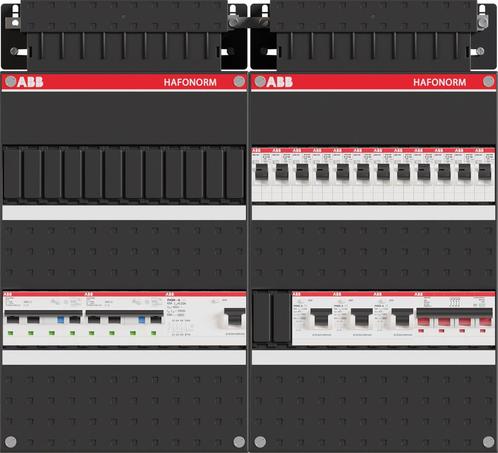Flip the eleventh breaker in the upper right row

[464, 172]
